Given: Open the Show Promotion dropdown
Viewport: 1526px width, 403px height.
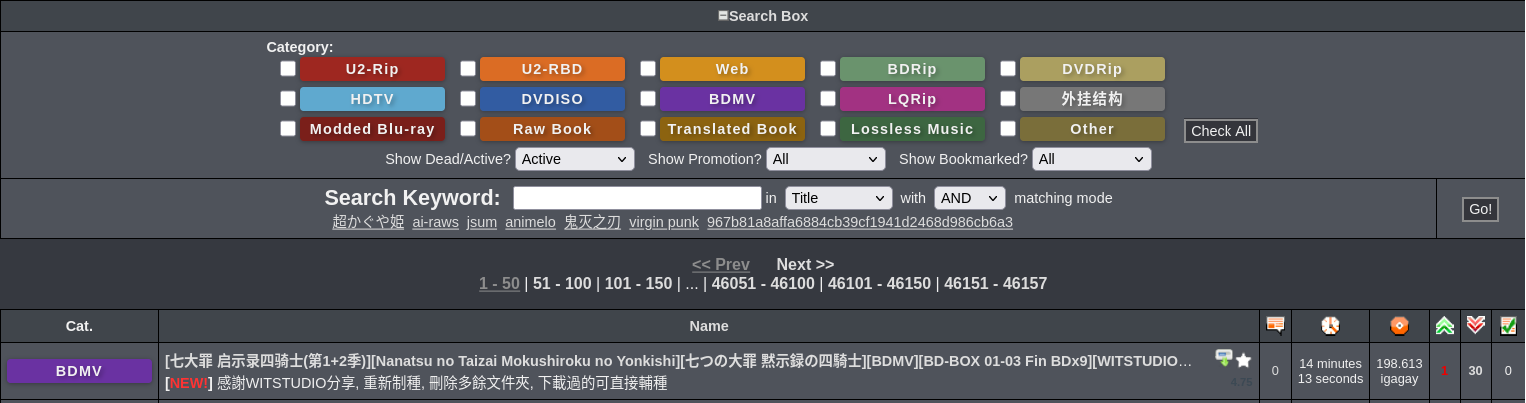Looking at the screenshot, I should pos(826,159).
